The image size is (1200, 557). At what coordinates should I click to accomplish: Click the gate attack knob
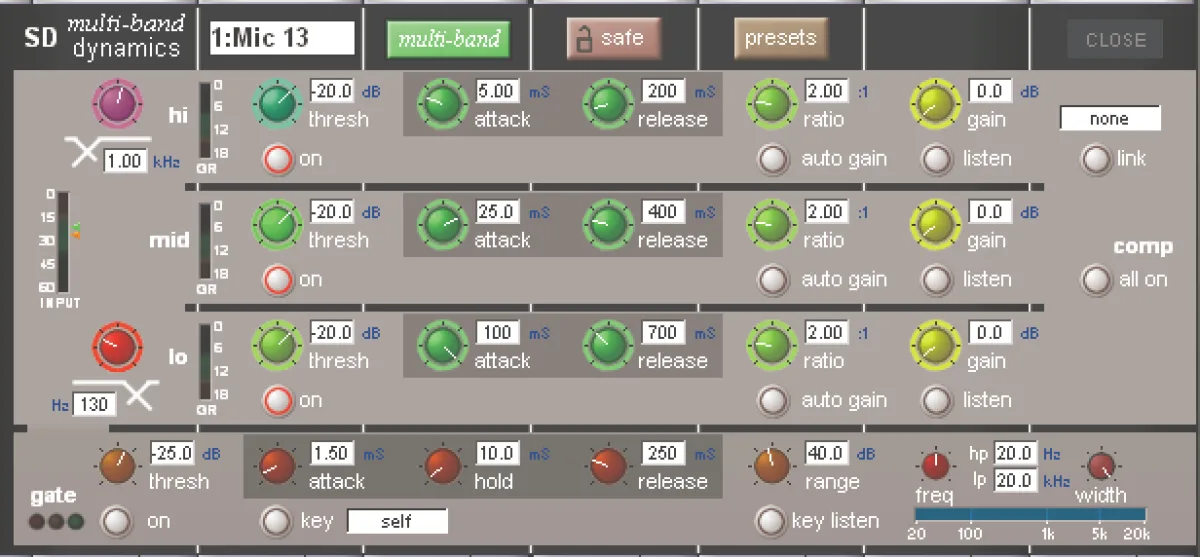point(275,464)
